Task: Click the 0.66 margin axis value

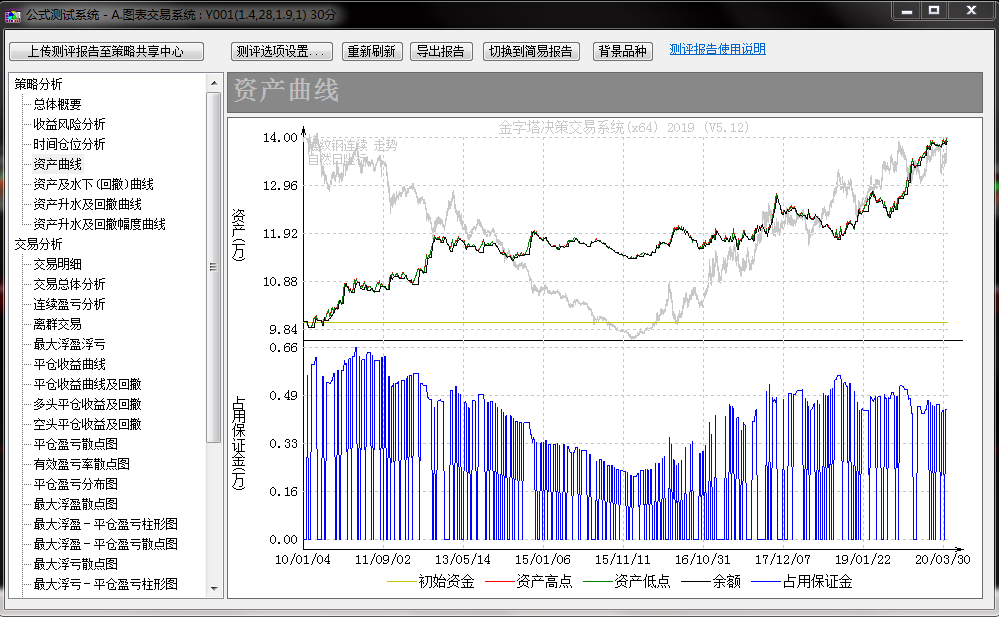Action: point(284,348)
